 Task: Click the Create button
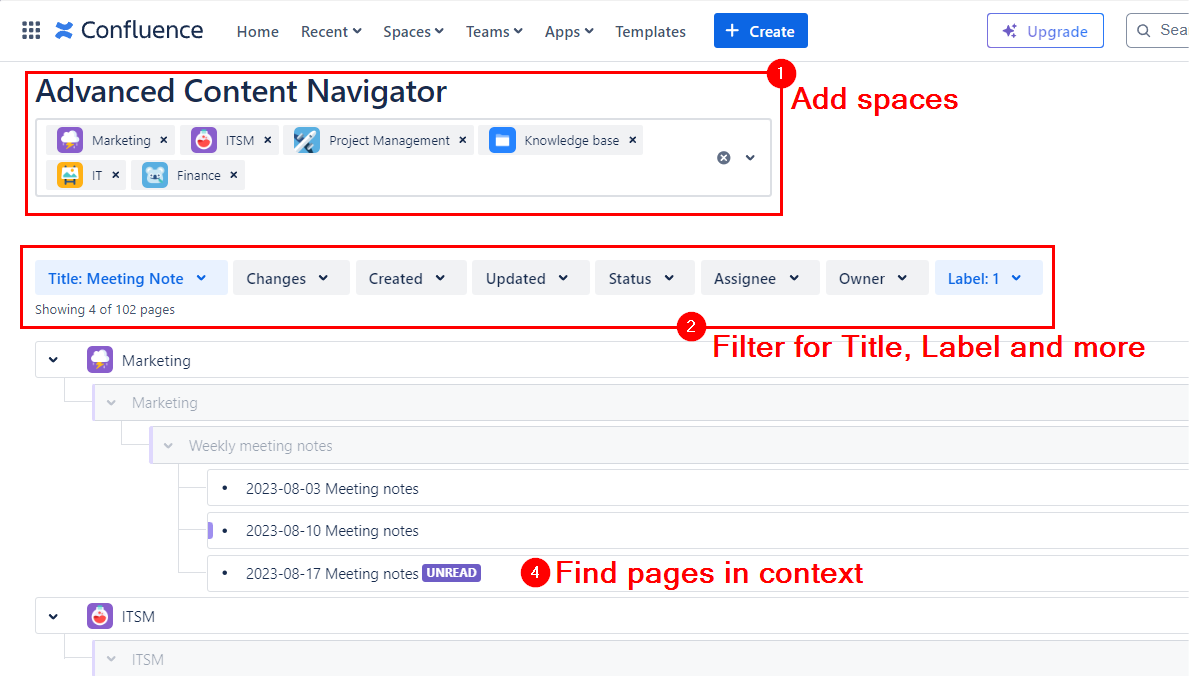[761, 31]
